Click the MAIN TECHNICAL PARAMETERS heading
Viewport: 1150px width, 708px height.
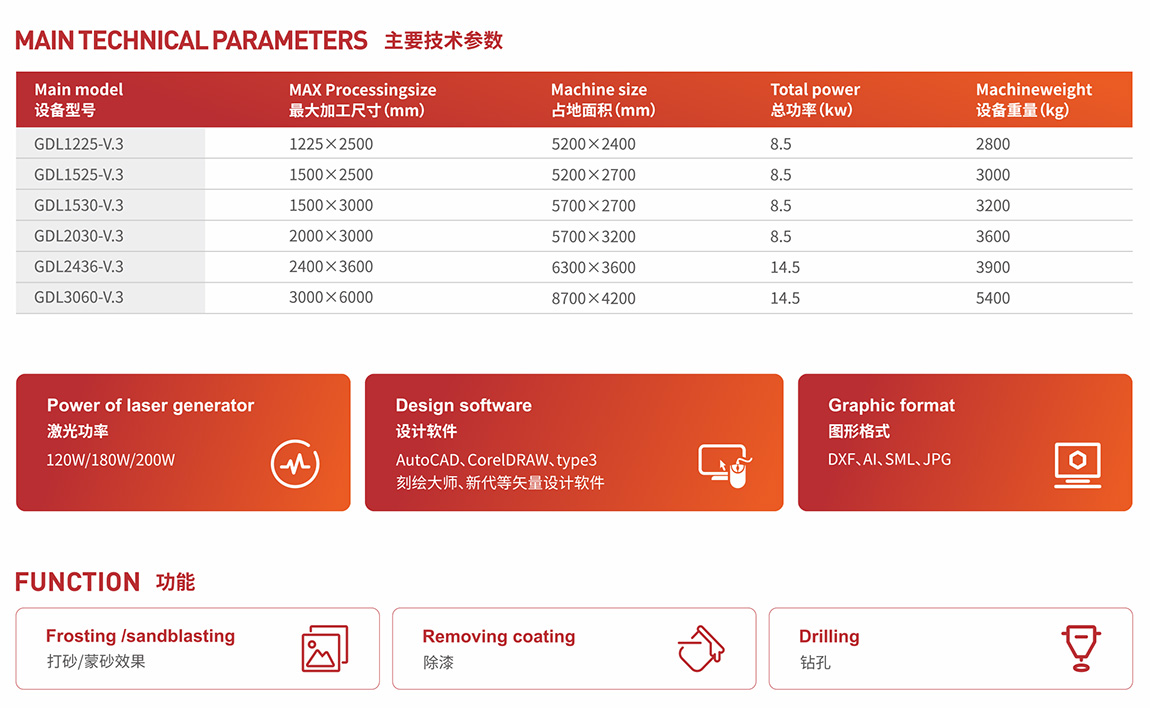click(191, 41)
